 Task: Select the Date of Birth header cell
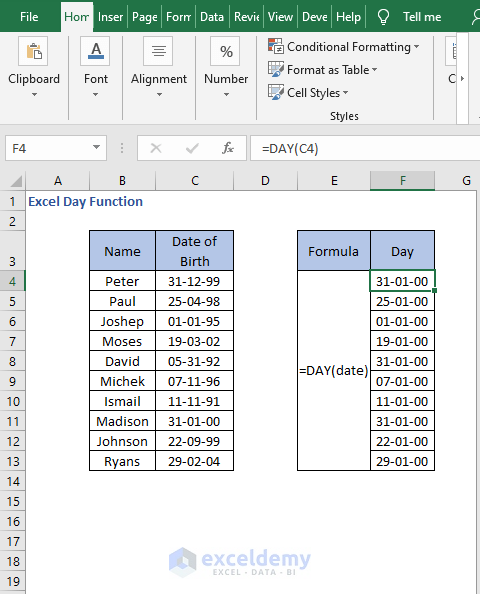pos(195,251)
